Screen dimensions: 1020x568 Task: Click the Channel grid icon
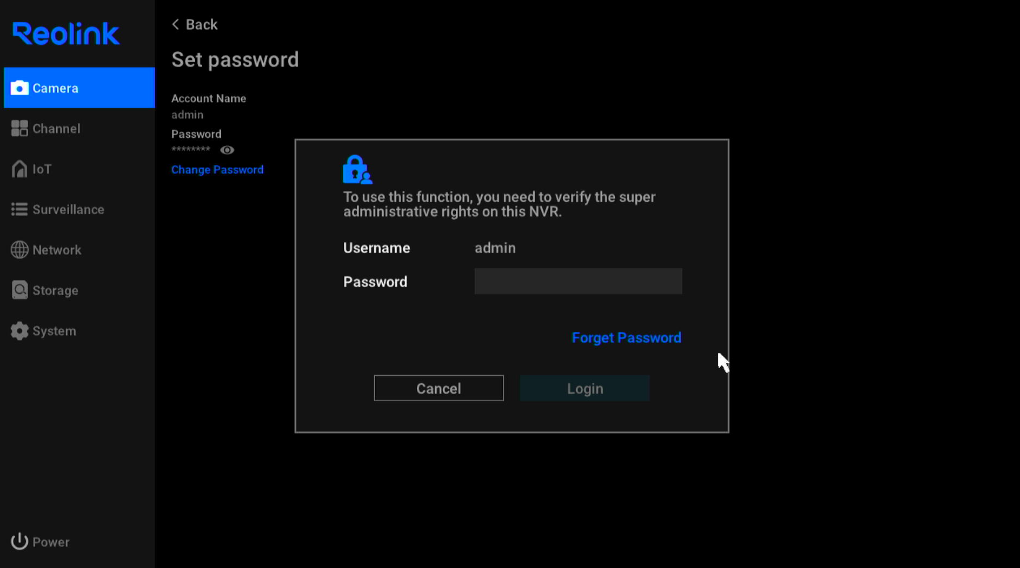click(x=20, y=128)
